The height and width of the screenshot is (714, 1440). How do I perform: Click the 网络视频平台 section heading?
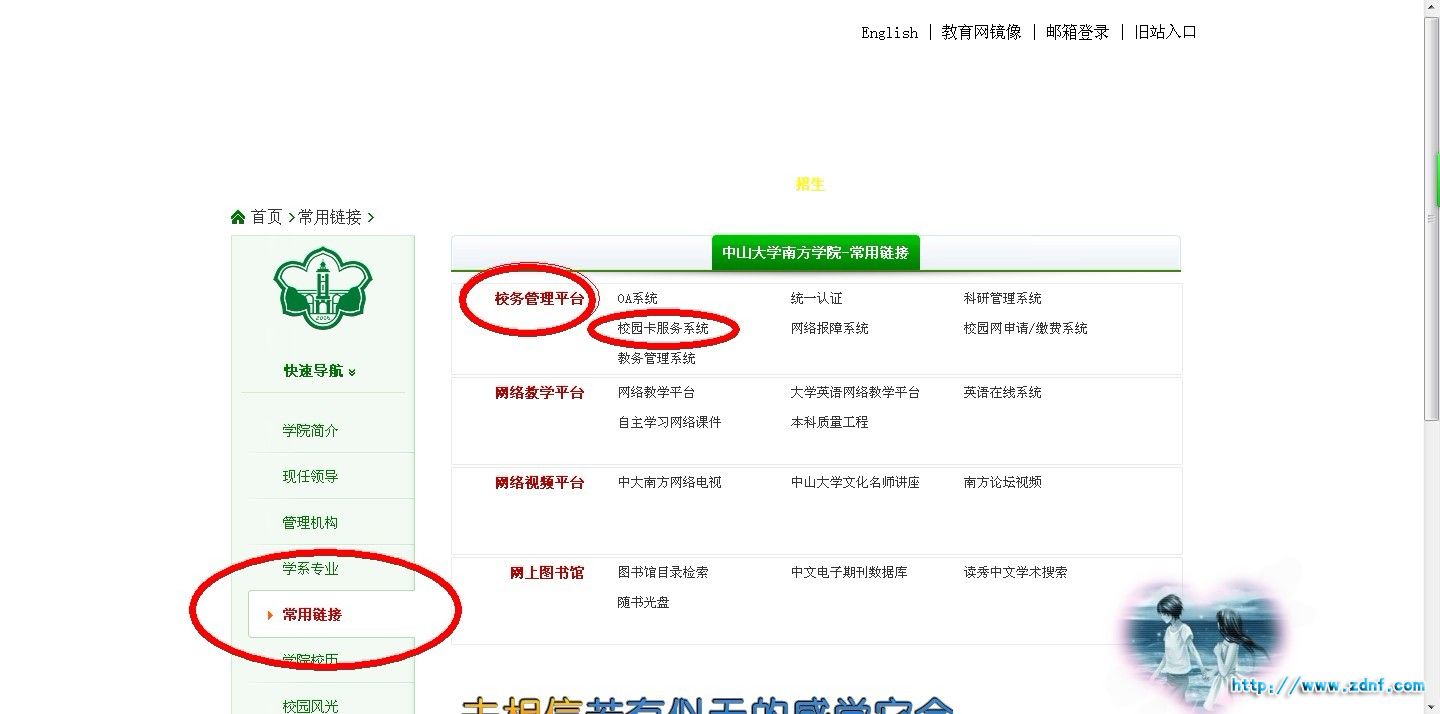pos(539,482)
